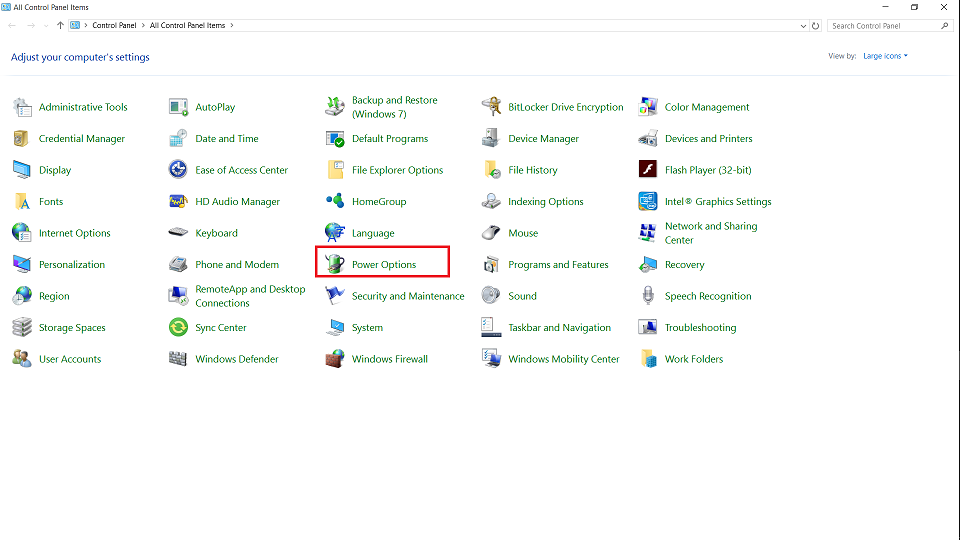Click the Work Folders link
Image resolution: width=960 pixels, height=540 pixels.
[694, 359]
